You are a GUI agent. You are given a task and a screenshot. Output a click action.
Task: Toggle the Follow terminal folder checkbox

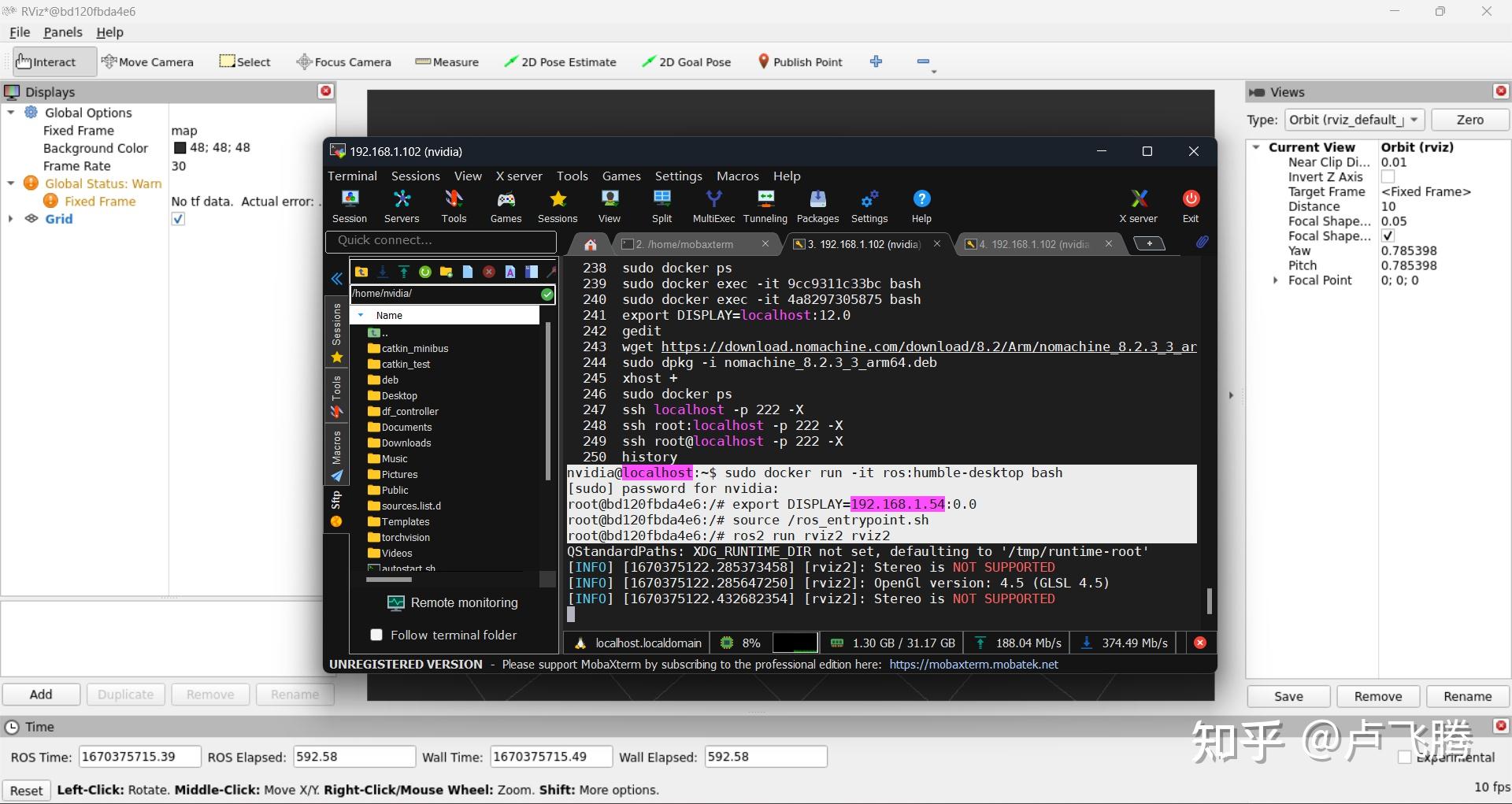point(376,635)
